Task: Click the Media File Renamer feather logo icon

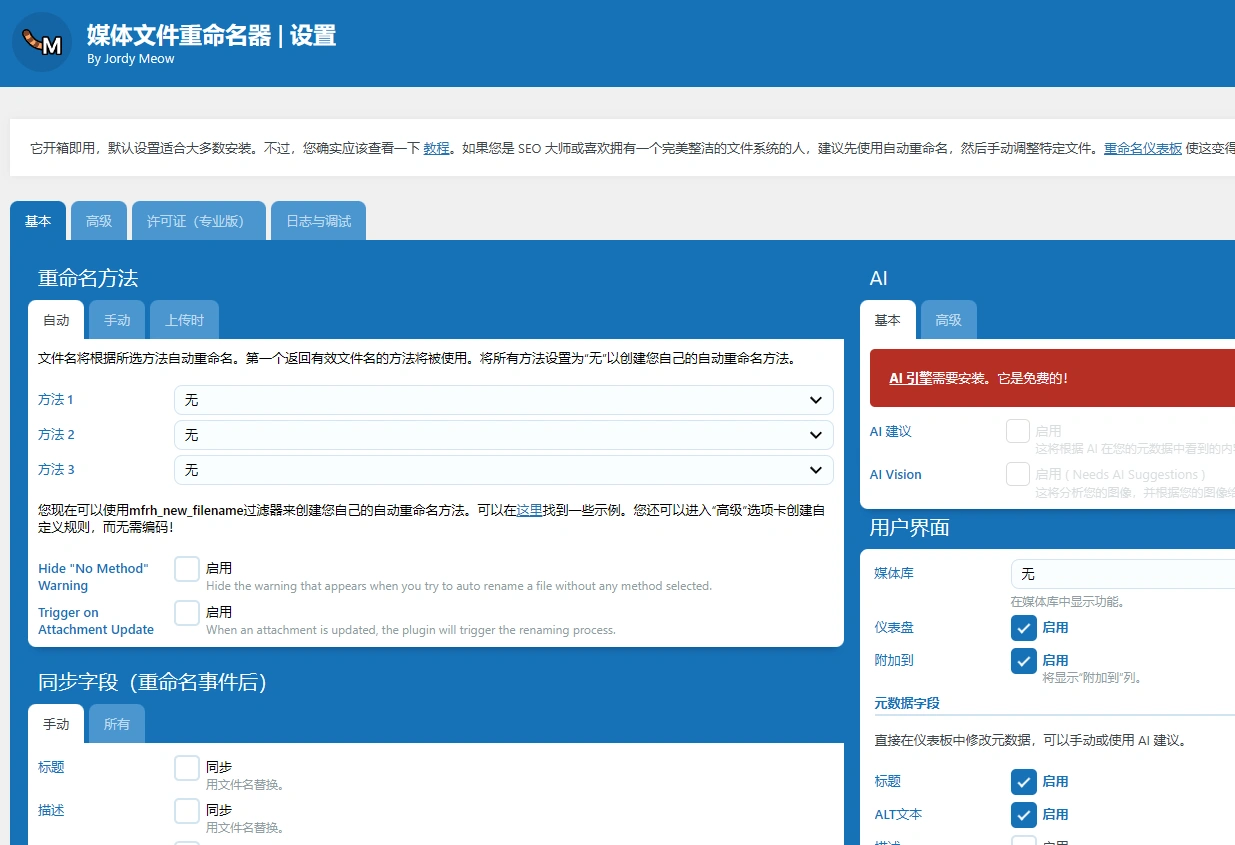Action: click(42, 42)
